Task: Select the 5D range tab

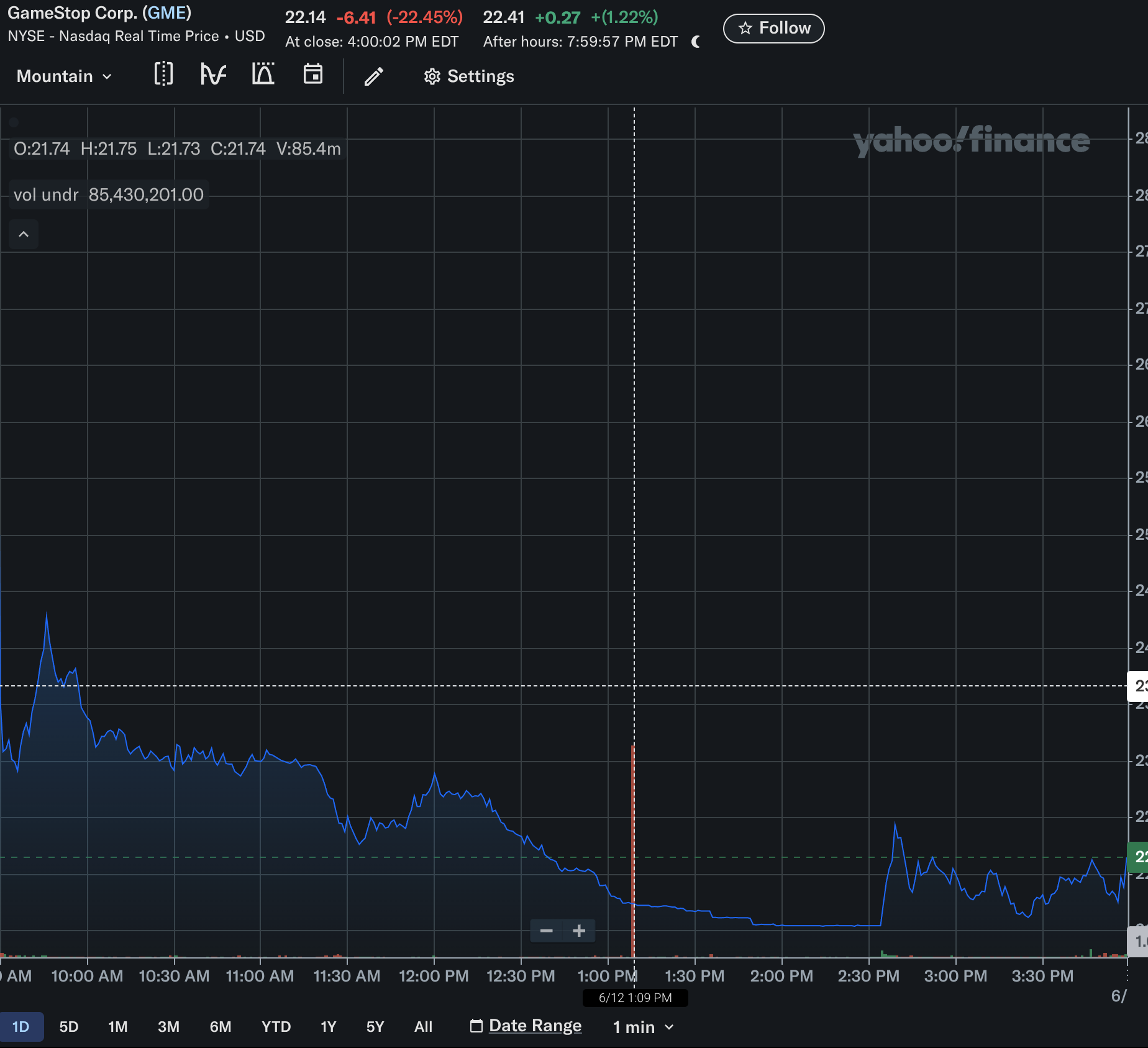Action: (x=69, y=1026)
